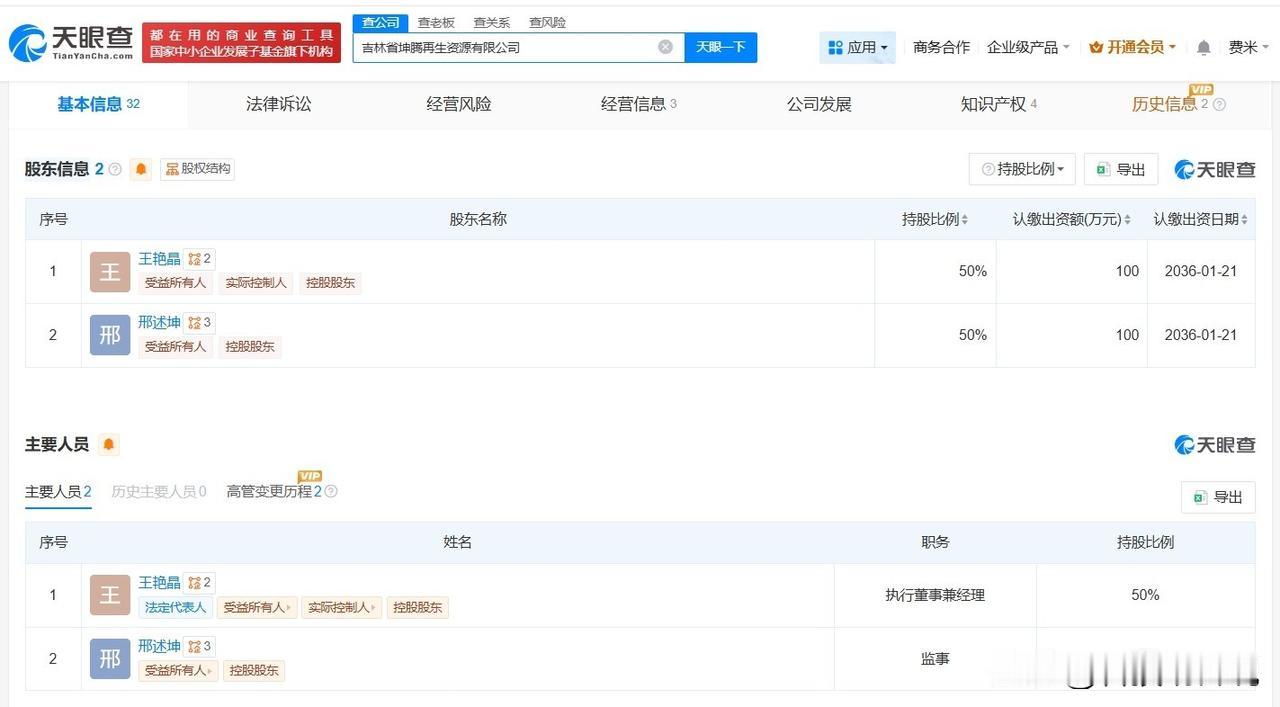Click the notification bell in top bar
The height and width of the screenshot is (707, 1280).
(x=1204, y=47)
